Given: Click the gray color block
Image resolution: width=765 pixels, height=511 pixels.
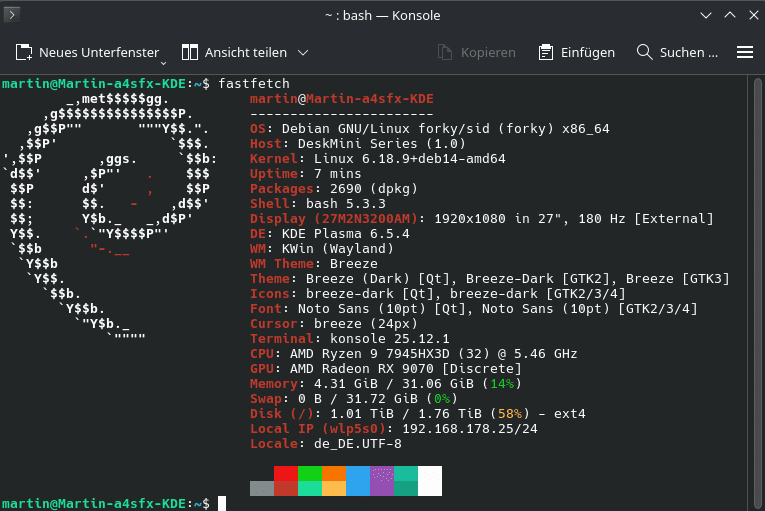Looking at the screenshot, I should pos(262,489).
